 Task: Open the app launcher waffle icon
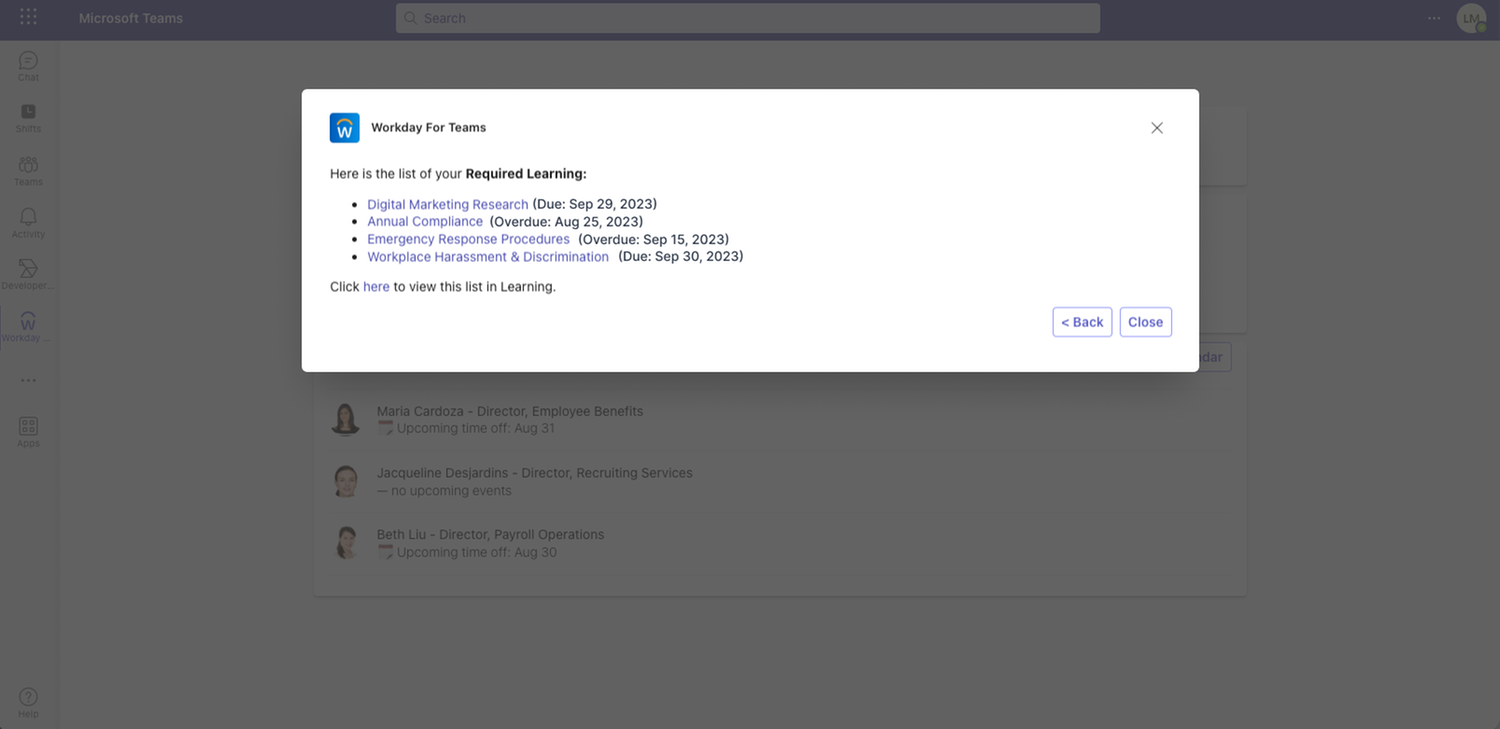click(x=28, y=18)
